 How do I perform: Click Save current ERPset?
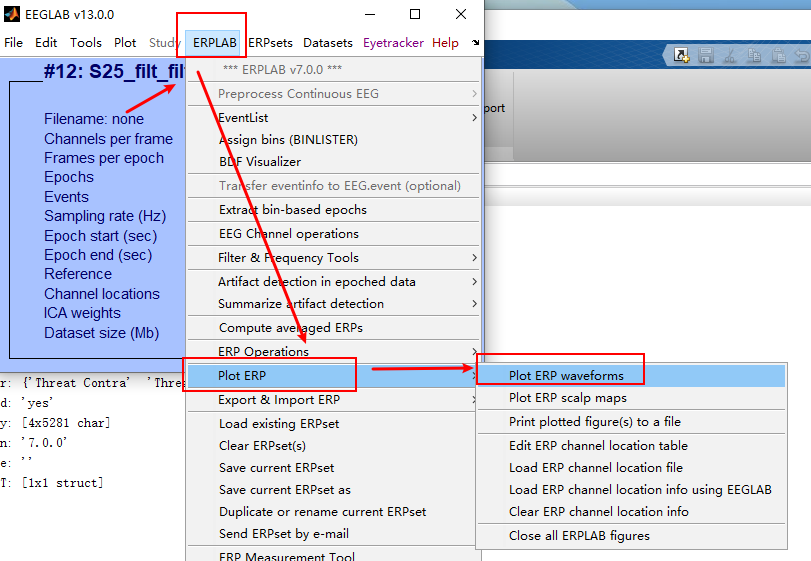tap(332, 468)
